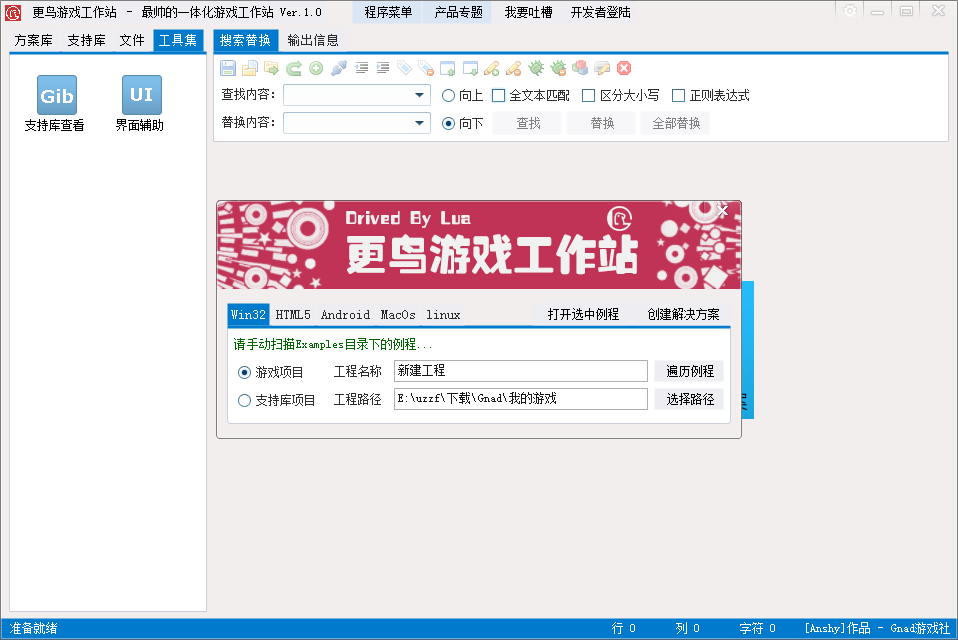Switch to the 方案库 tab

pos(34,40)
